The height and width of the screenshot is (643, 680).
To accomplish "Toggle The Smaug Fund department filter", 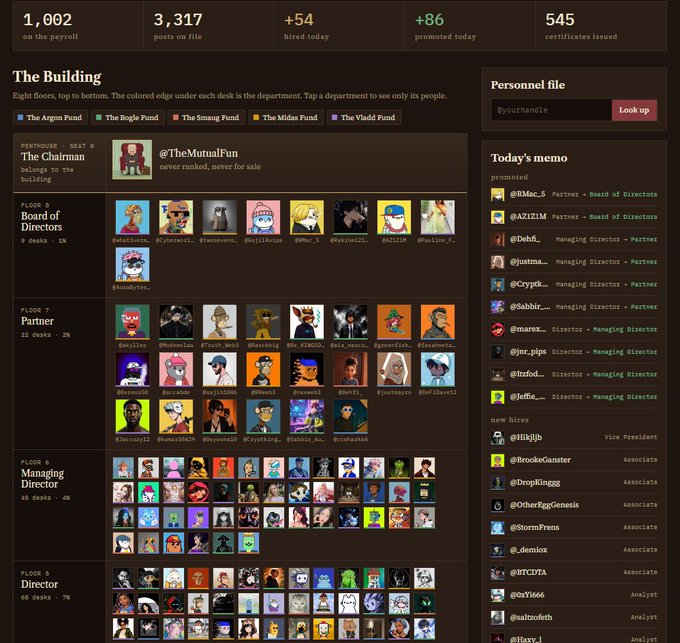I will (206, 118).
